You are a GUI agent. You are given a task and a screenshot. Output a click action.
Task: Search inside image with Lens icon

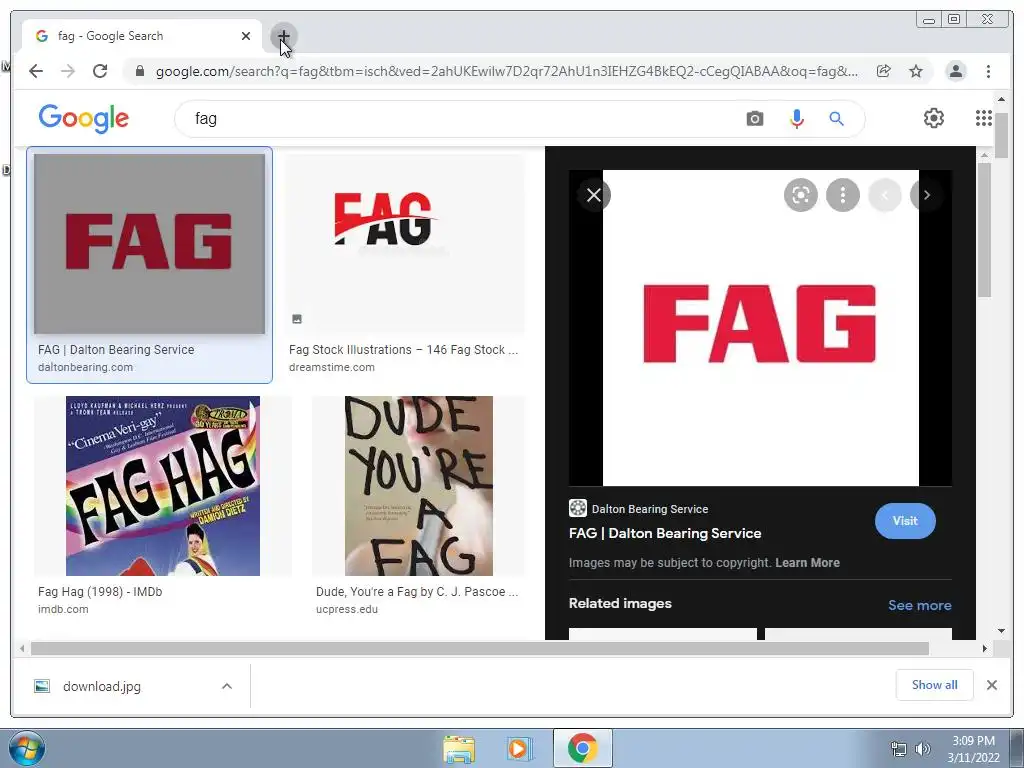click(x=801, y=195)
